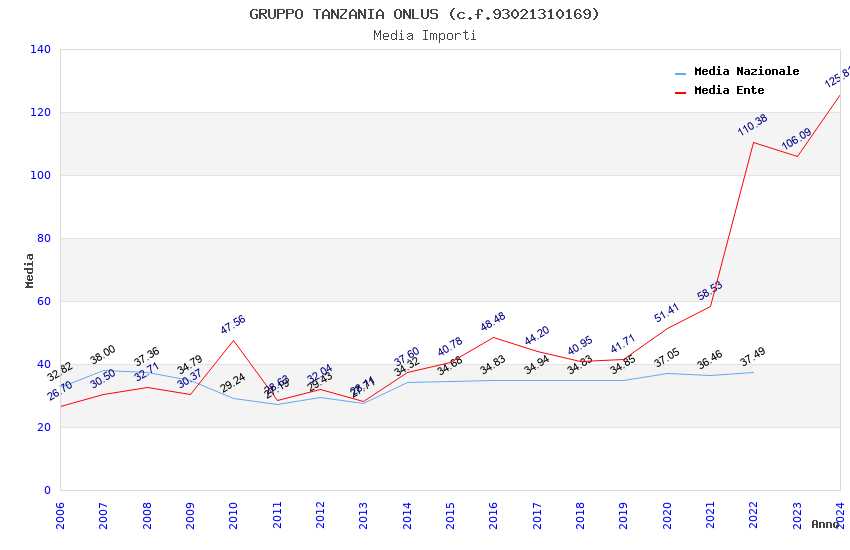Click the 2016 x-axis year label
This screenshot has height=550, width=850.
tap(494, 515)
